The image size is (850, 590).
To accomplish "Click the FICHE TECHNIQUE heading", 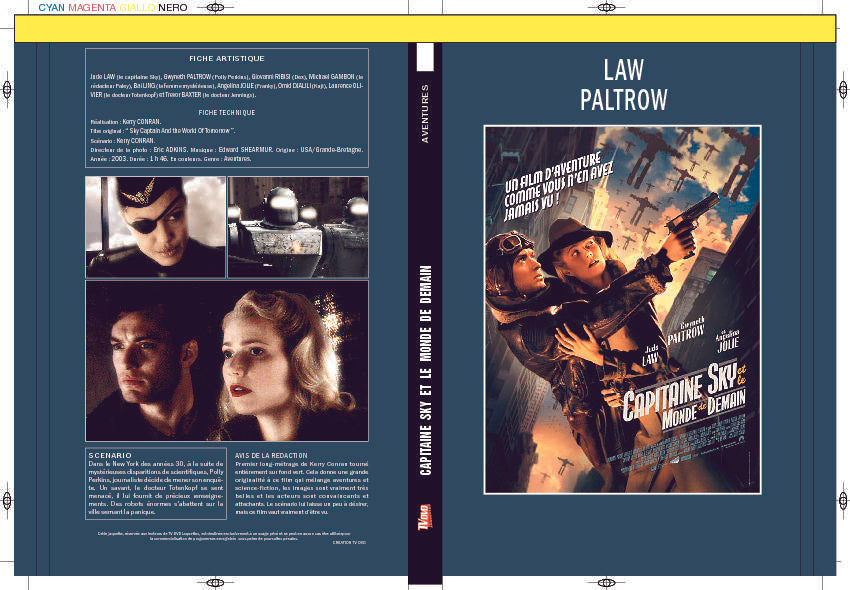I will click(x=227, y=113).
